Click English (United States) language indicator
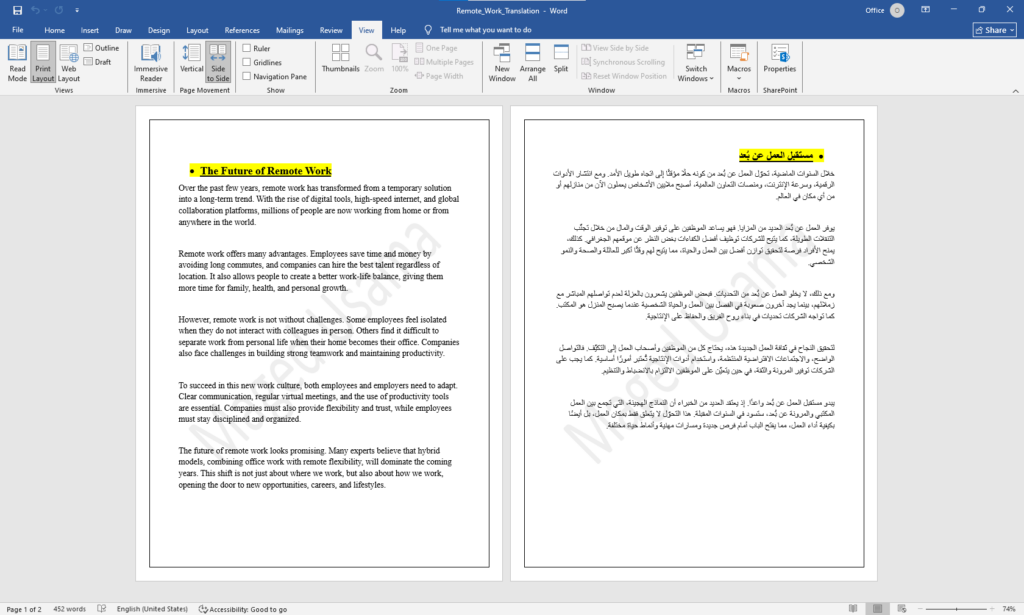Viewport: 1024px width, 615px height. pos(152,609)
